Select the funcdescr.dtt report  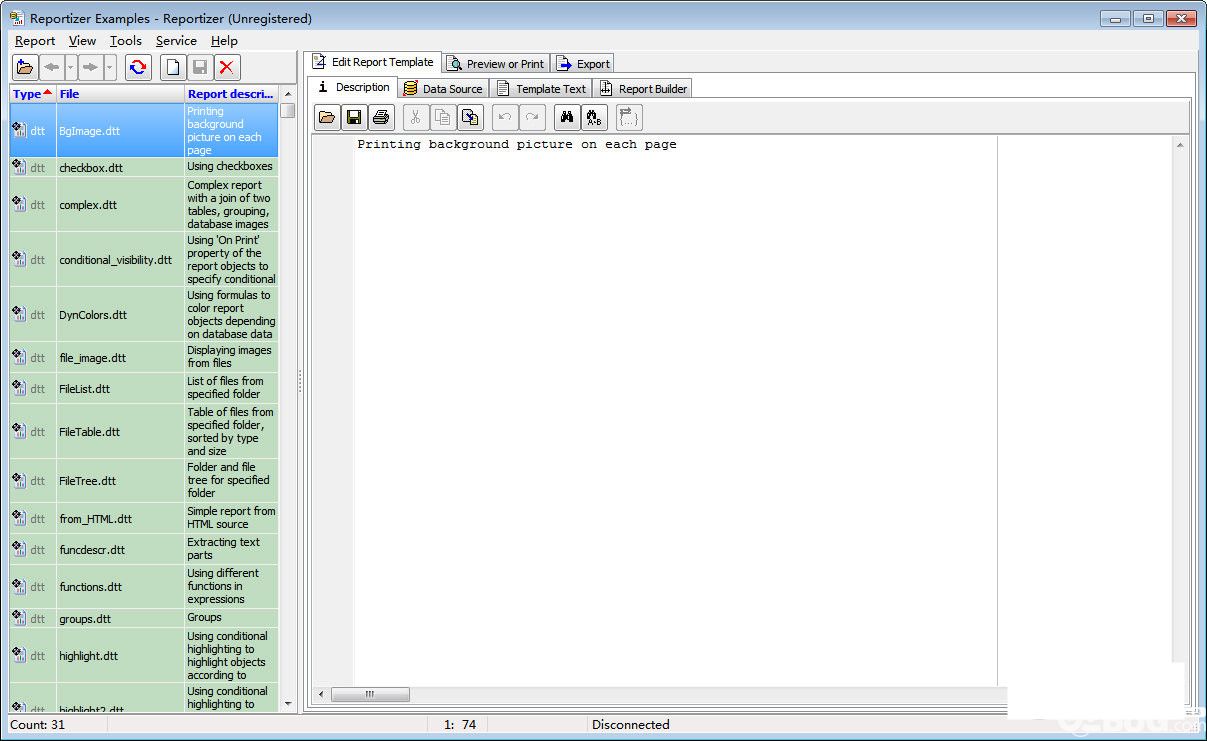point(144,549)
